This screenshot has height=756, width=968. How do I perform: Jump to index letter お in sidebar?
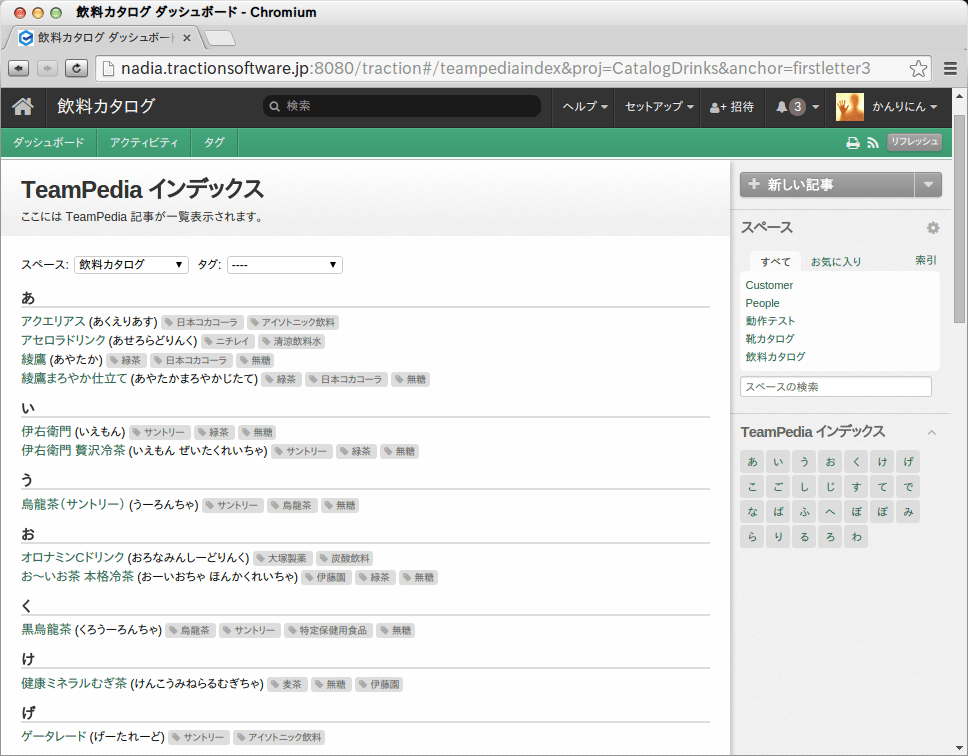click(x=830, y=462)
